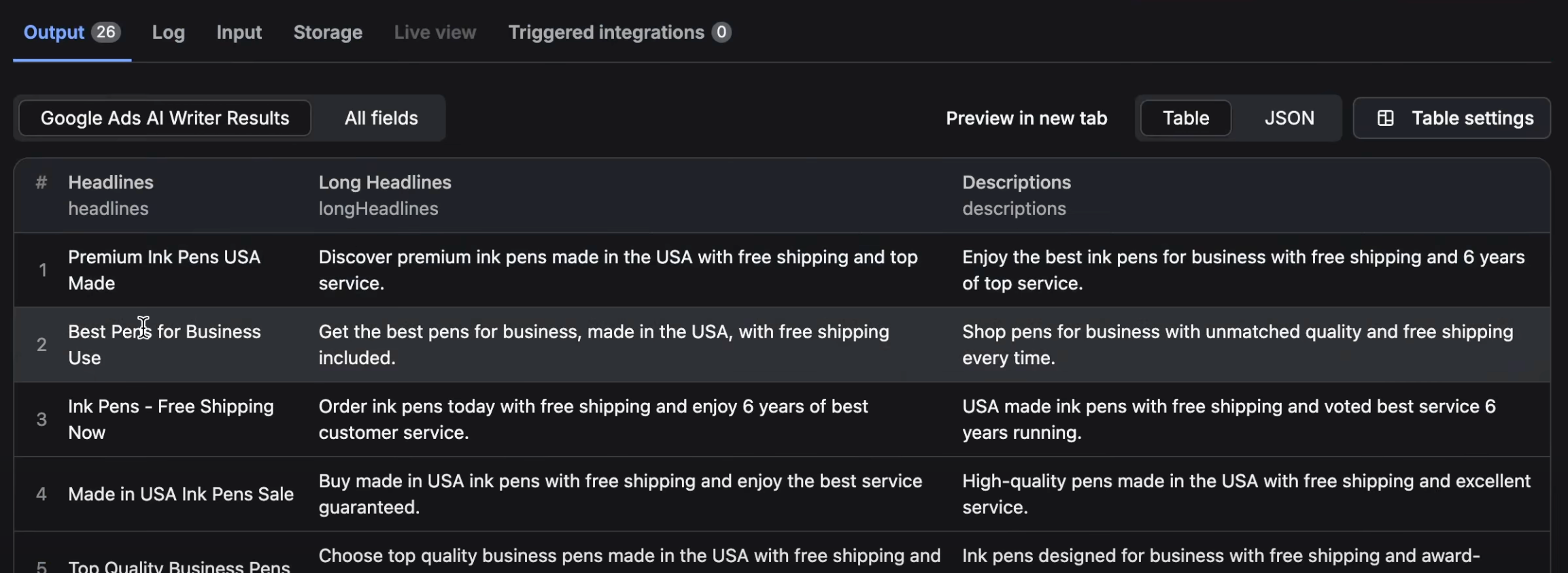The width and height of the screenshot is (1568, 573).
Task: Click the Long Headlines column header
Action: [385, 182]
